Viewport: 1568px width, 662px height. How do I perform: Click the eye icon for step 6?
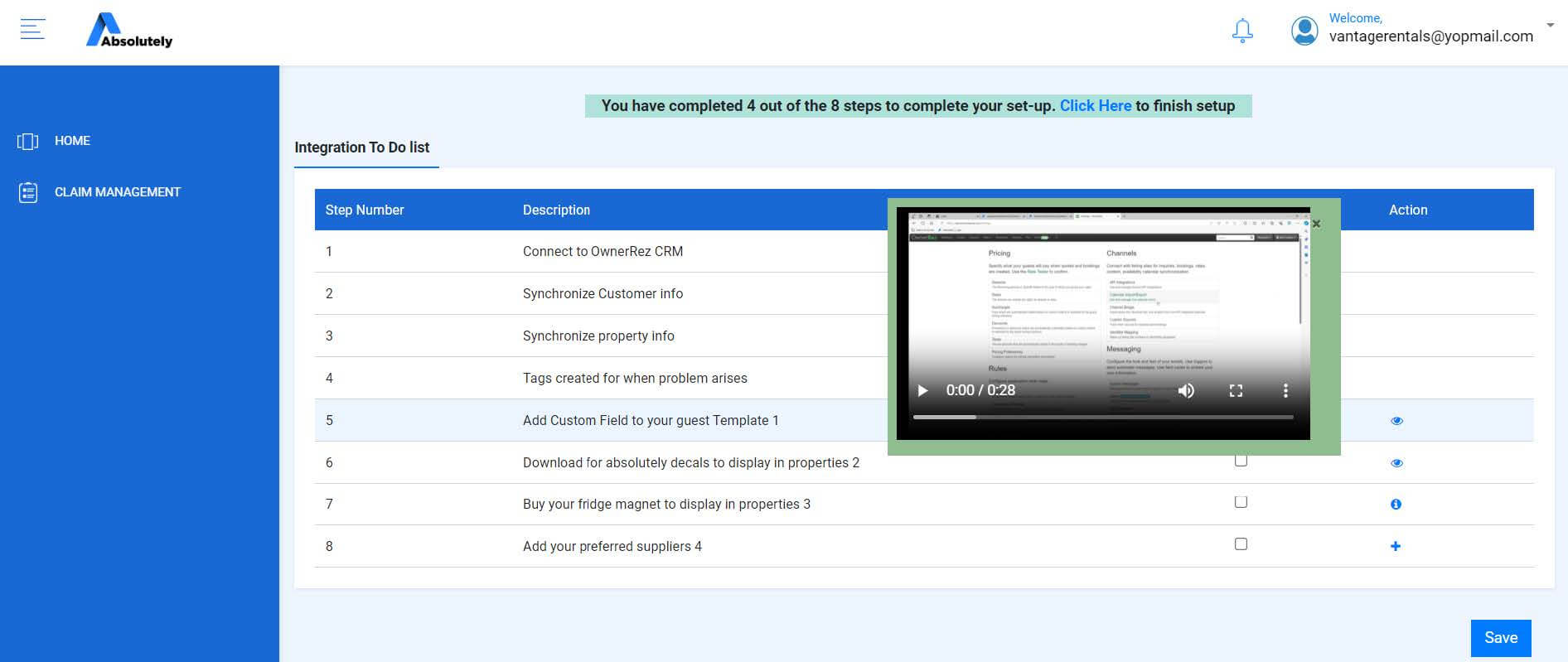[x=1396, y=463]
